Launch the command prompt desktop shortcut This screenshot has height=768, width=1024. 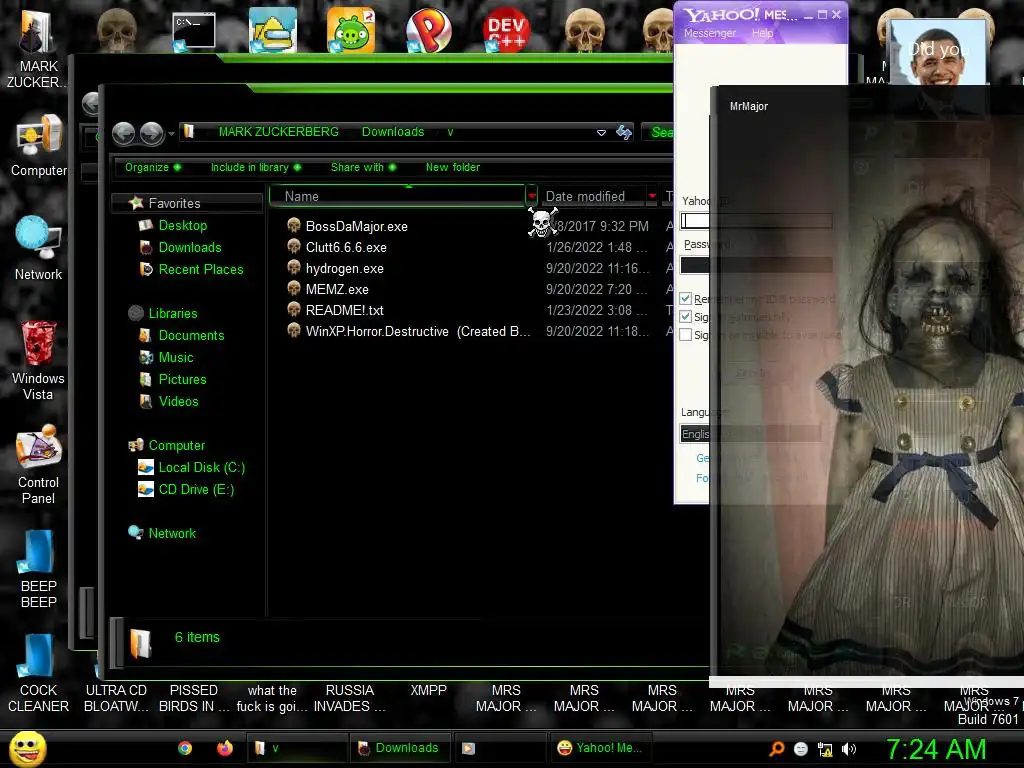194,32
